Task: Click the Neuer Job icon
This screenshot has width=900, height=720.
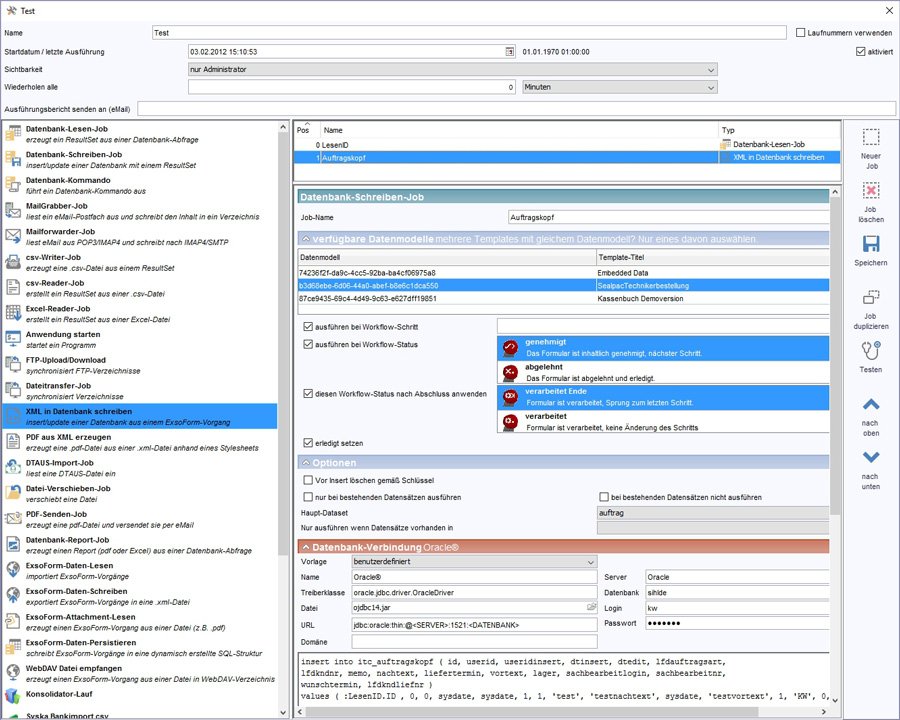Action: tap(870, 137)
